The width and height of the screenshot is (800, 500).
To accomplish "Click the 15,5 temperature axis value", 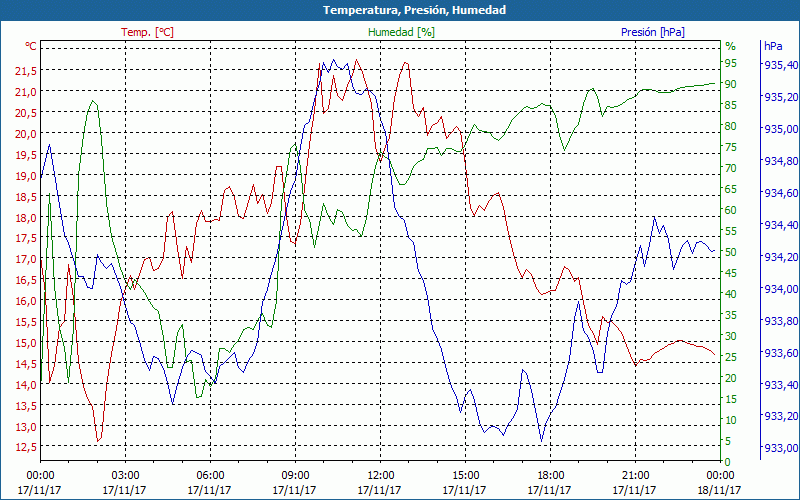I will click(26, 321).
